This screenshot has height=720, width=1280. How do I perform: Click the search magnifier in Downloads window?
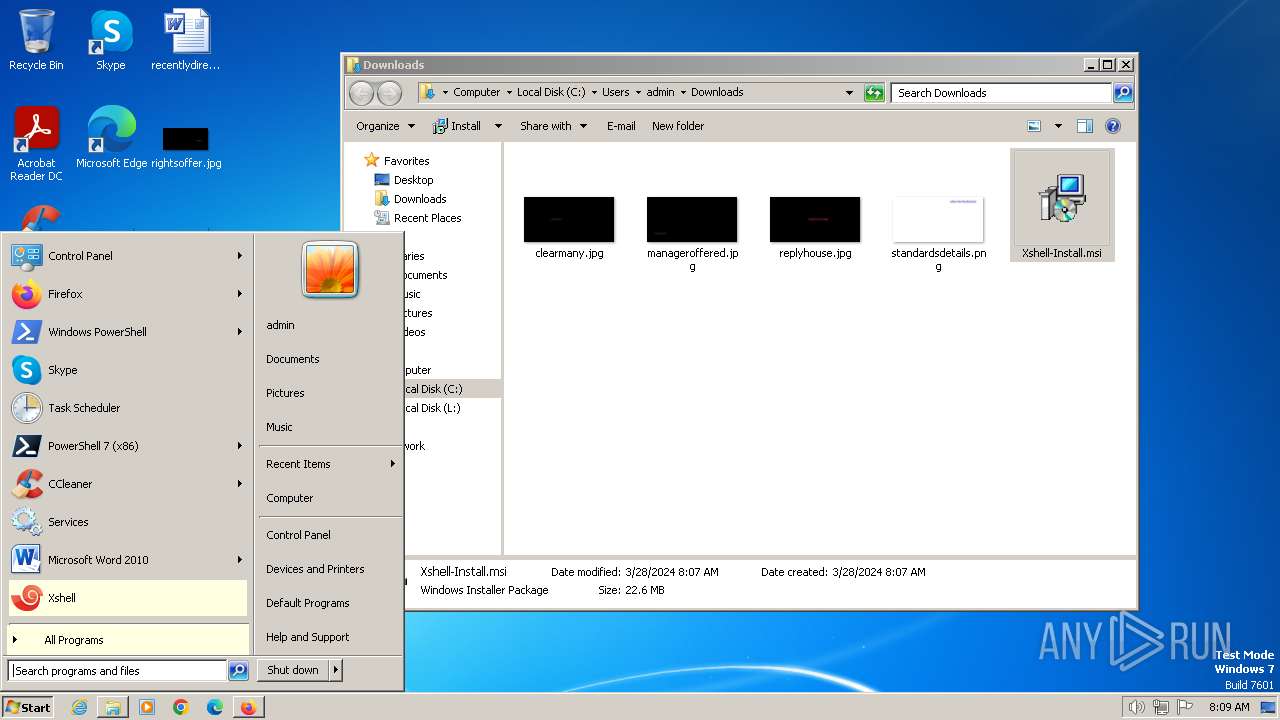[1123, 93]
